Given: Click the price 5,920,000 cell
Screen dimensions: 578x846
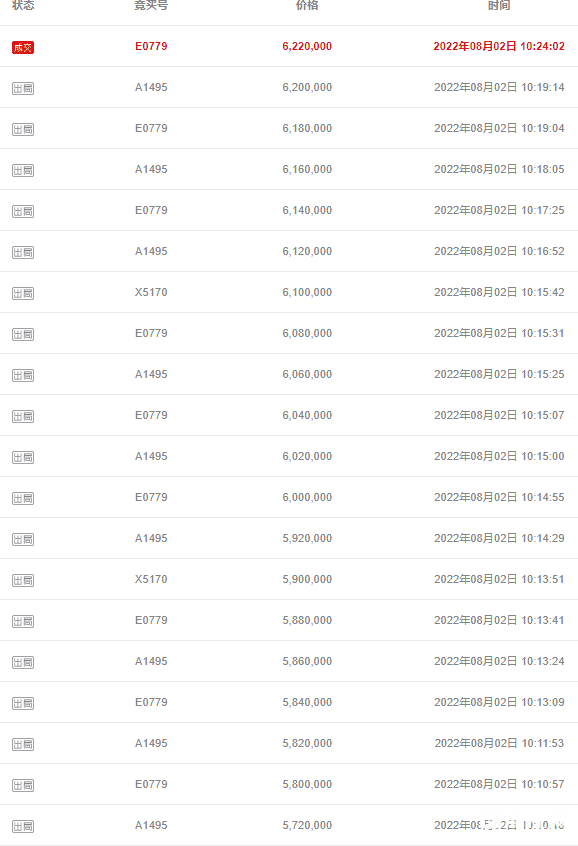Looking at the screenshot, I should click(307, 538).
